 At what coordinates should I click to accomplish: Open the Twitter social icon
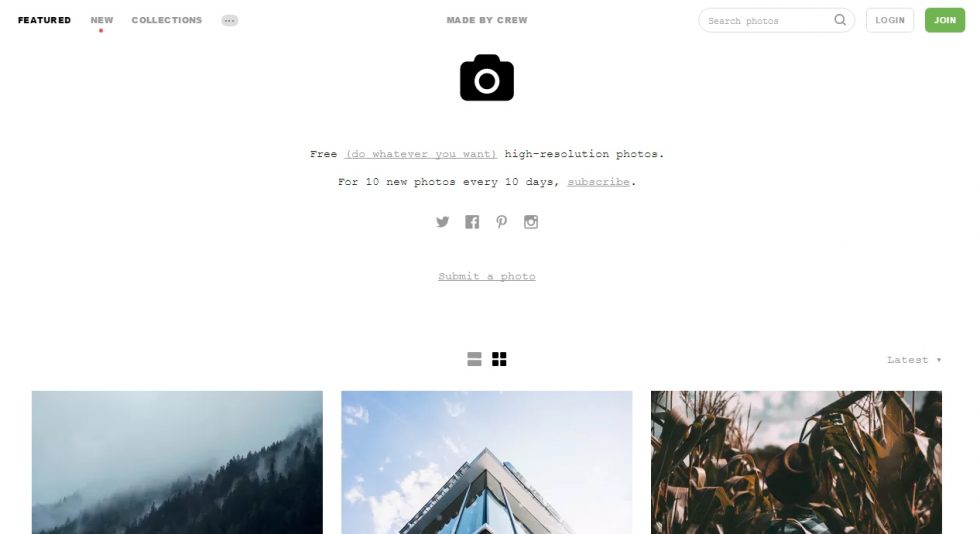(x=442, y=222)
